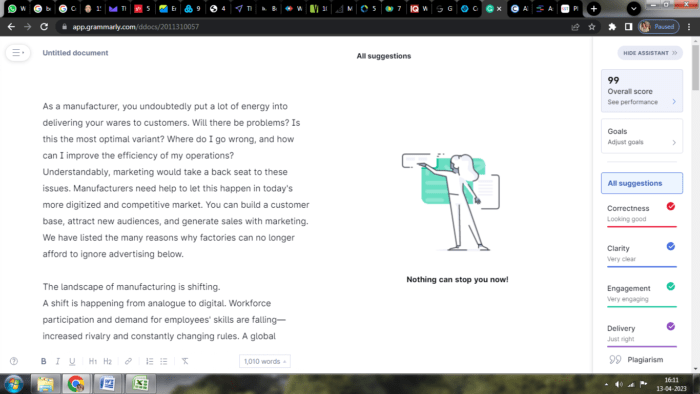Expand the word count dropdown
This screenshot has width=700, height=394.
[265, 361]
